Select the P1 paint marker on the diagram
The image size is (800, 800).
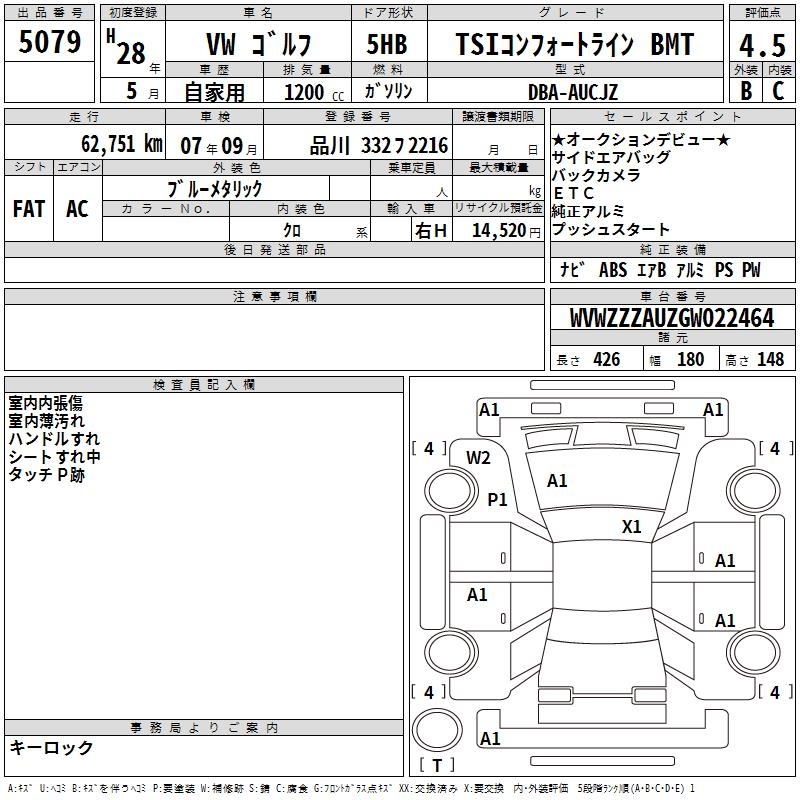coord(497,499)
